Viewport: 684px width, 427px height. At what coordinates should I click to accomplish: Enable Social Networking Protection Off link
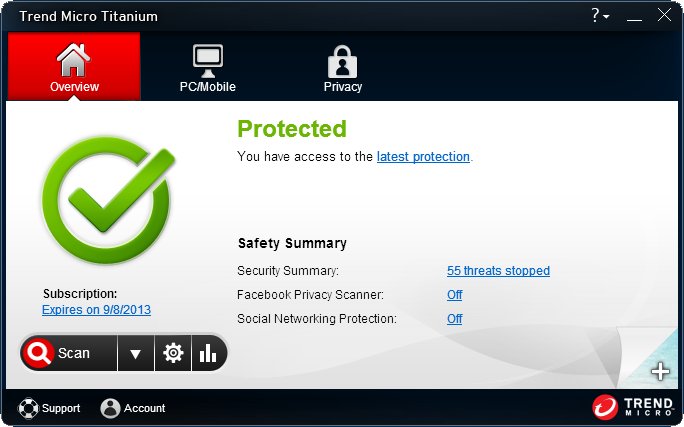454,319
